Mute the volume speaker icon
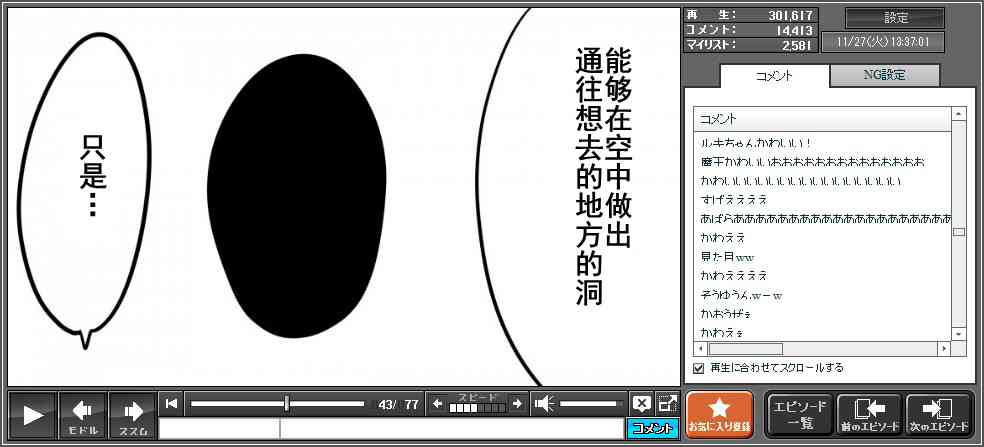 click(x=544, y=404)
